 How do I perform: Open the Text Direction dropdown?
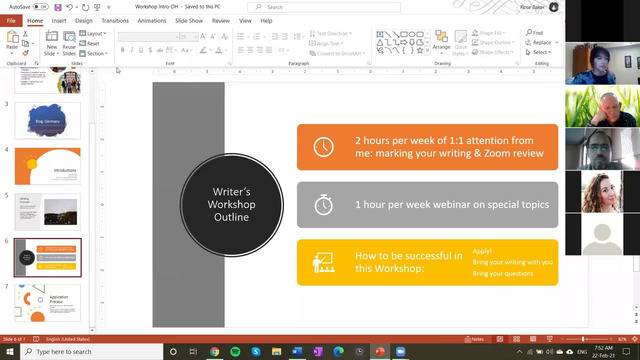(x=331, y=33)
